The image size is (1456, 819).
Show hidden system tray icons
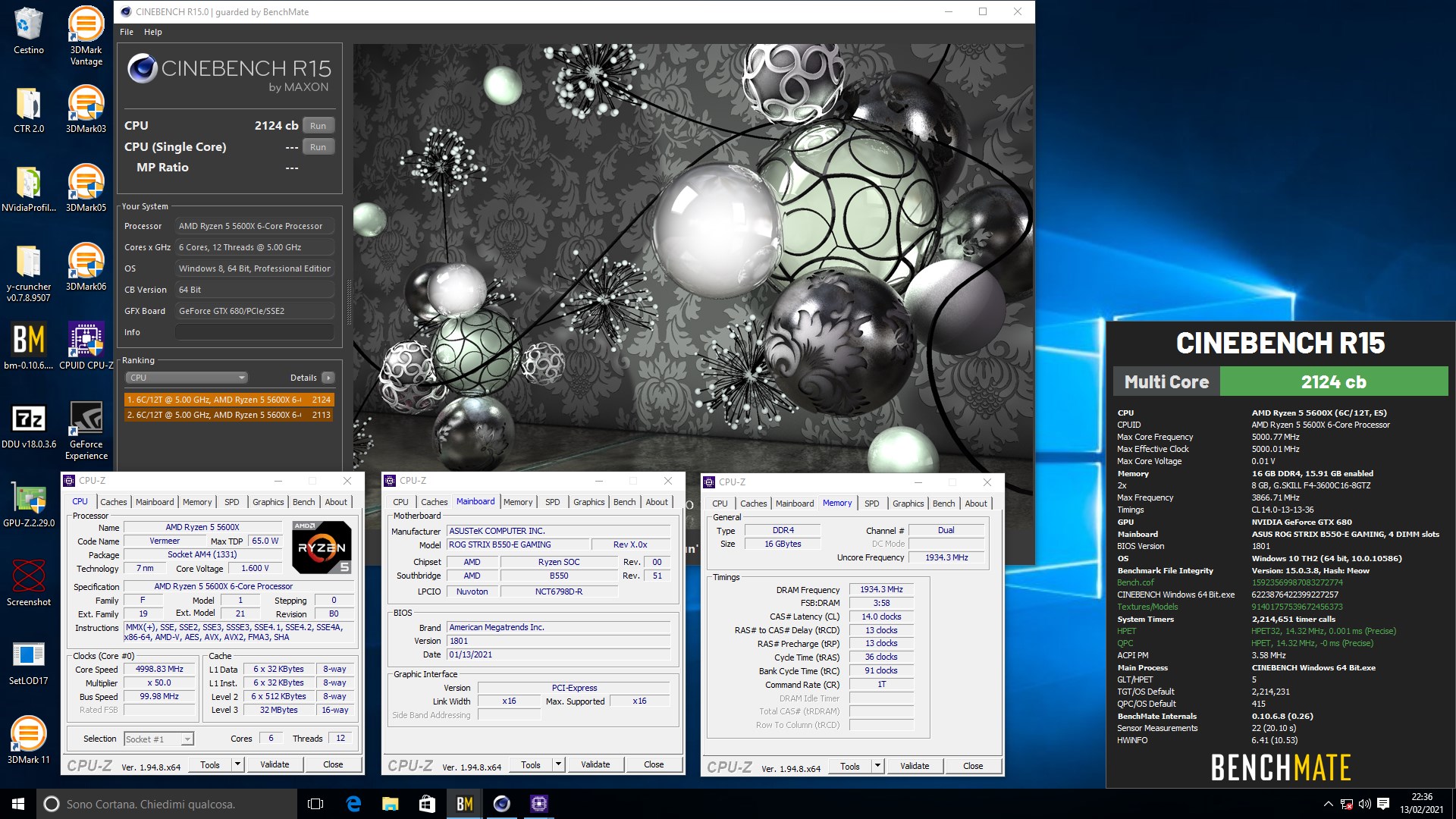pos(1328,804)
